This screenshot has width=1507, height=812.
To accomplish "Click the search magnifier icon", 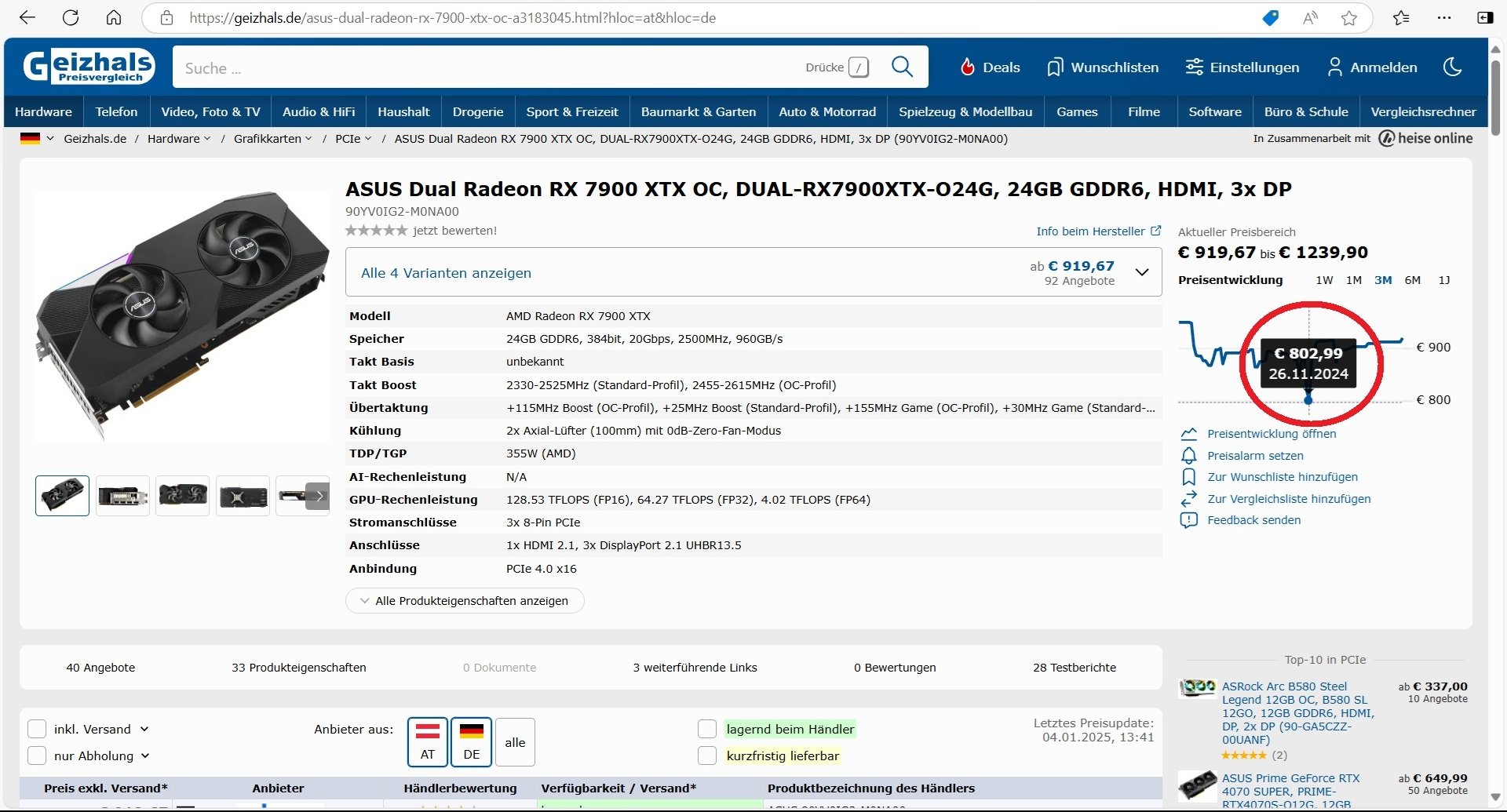I will [x=902, y=67].
